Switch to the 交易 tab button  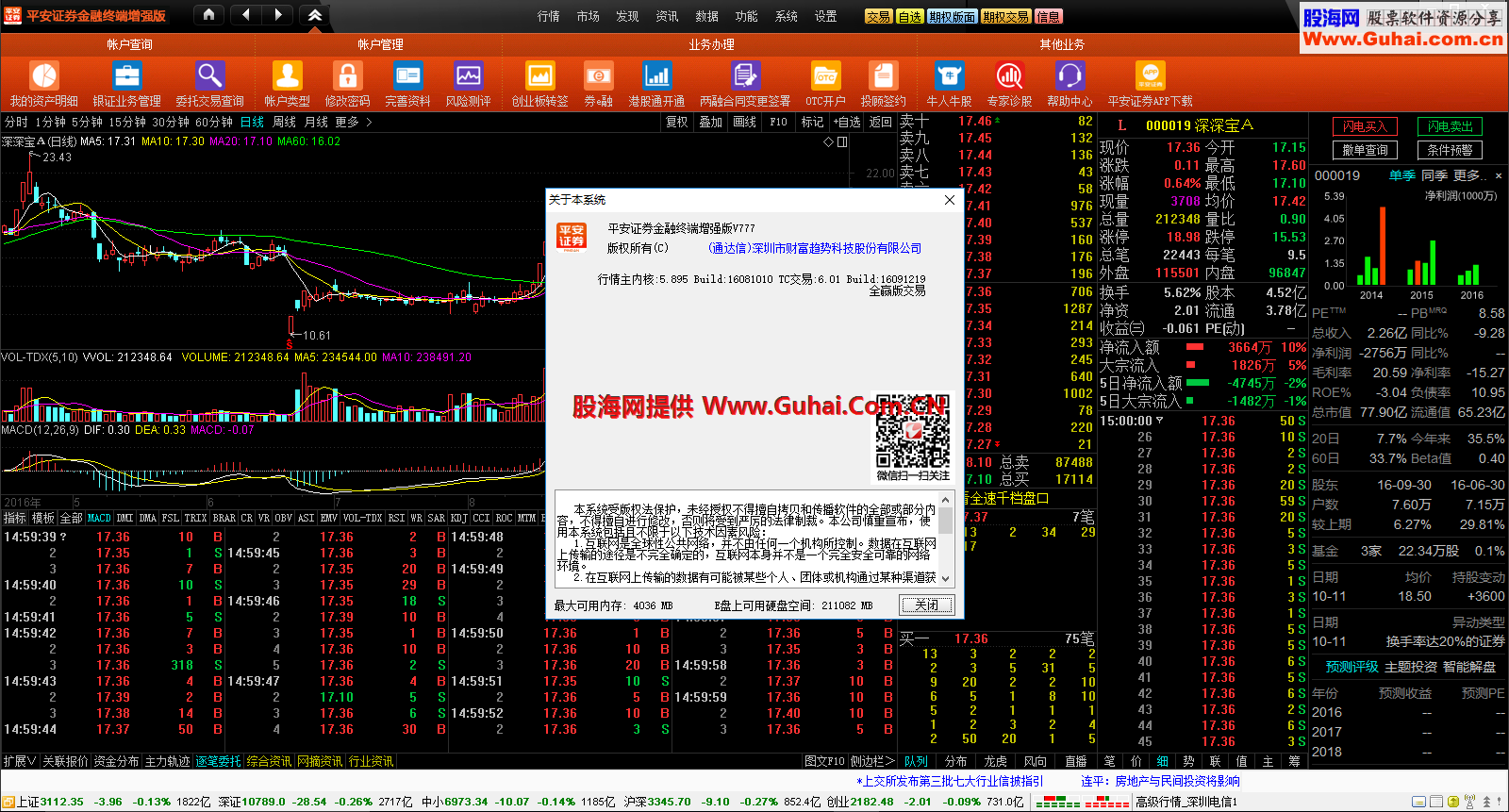[x=878, y=17]
